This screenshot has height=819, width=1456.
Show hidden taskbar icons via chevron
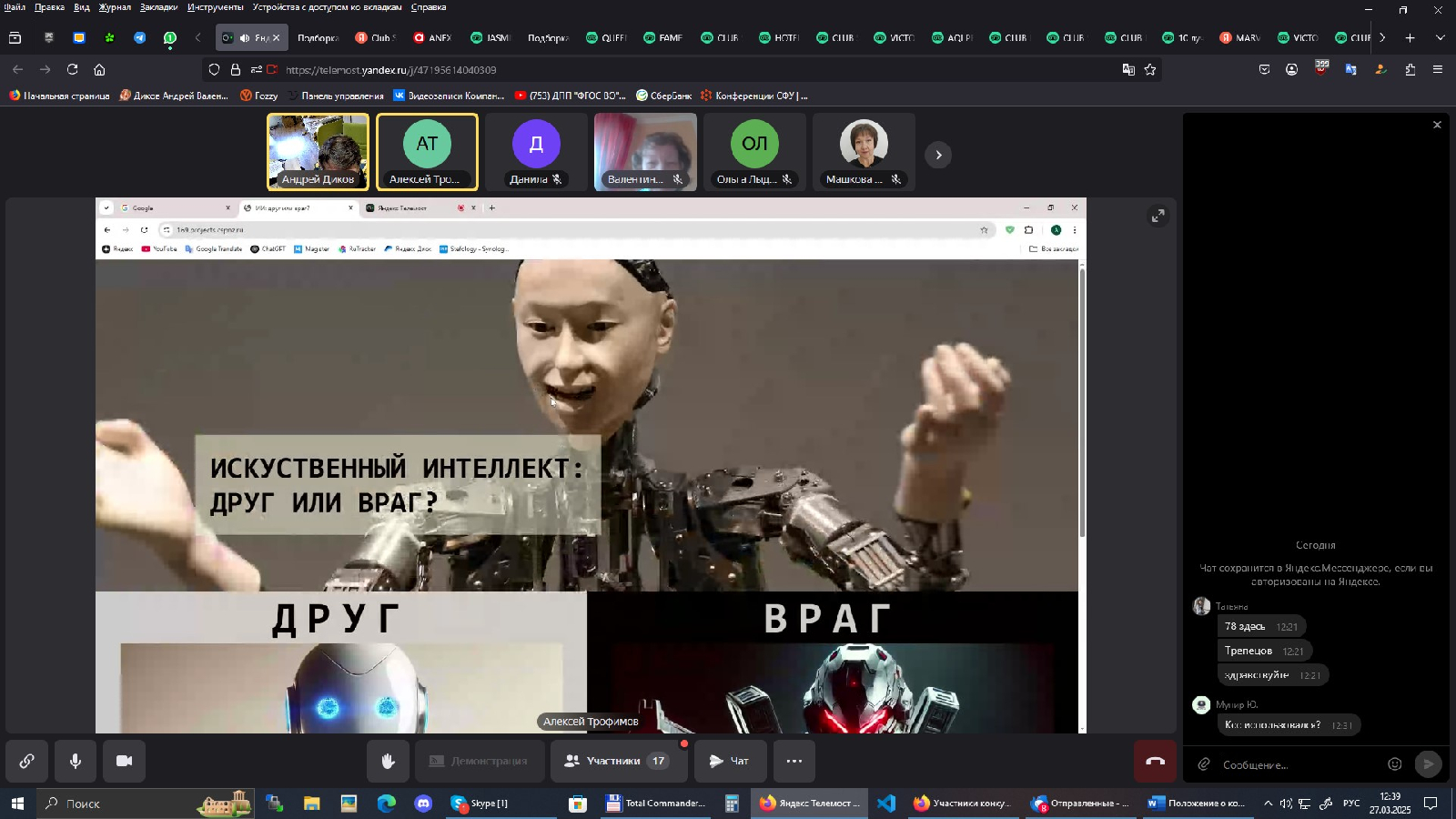[1267, 804]
